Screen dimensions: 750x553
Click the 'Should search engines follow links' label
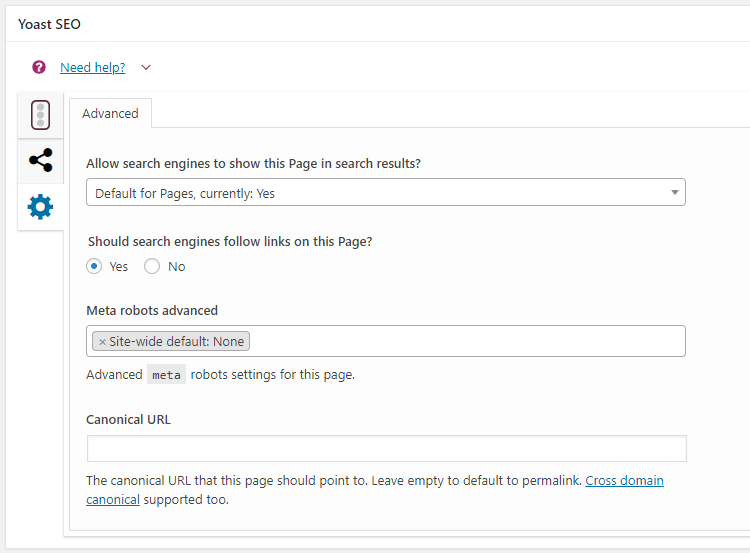pos(230,242)
